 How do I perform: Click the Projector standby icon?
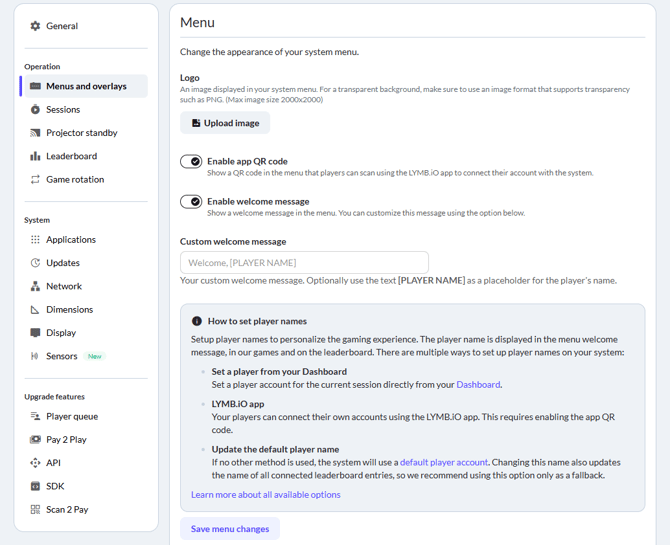coord(35,133)
